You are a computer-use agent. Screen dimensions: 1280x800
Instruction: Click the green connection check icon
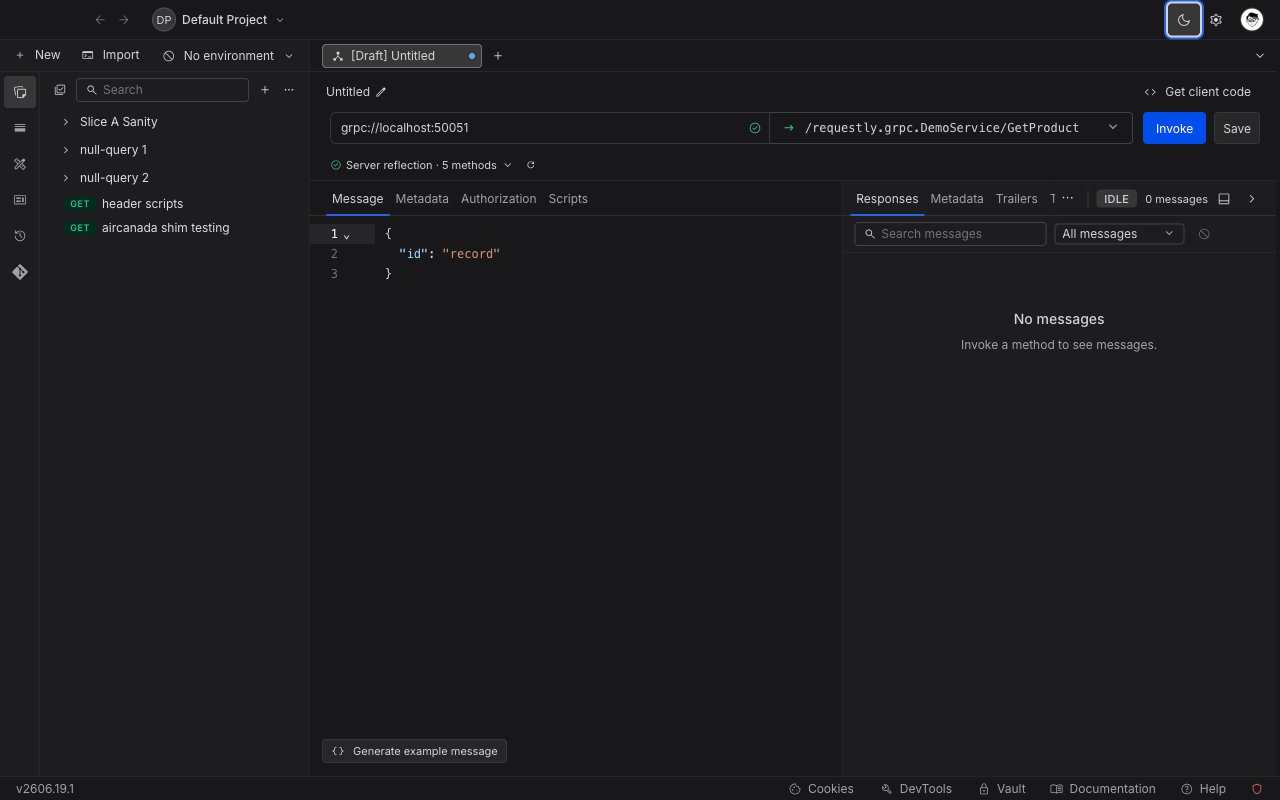(x=755, y=128)
